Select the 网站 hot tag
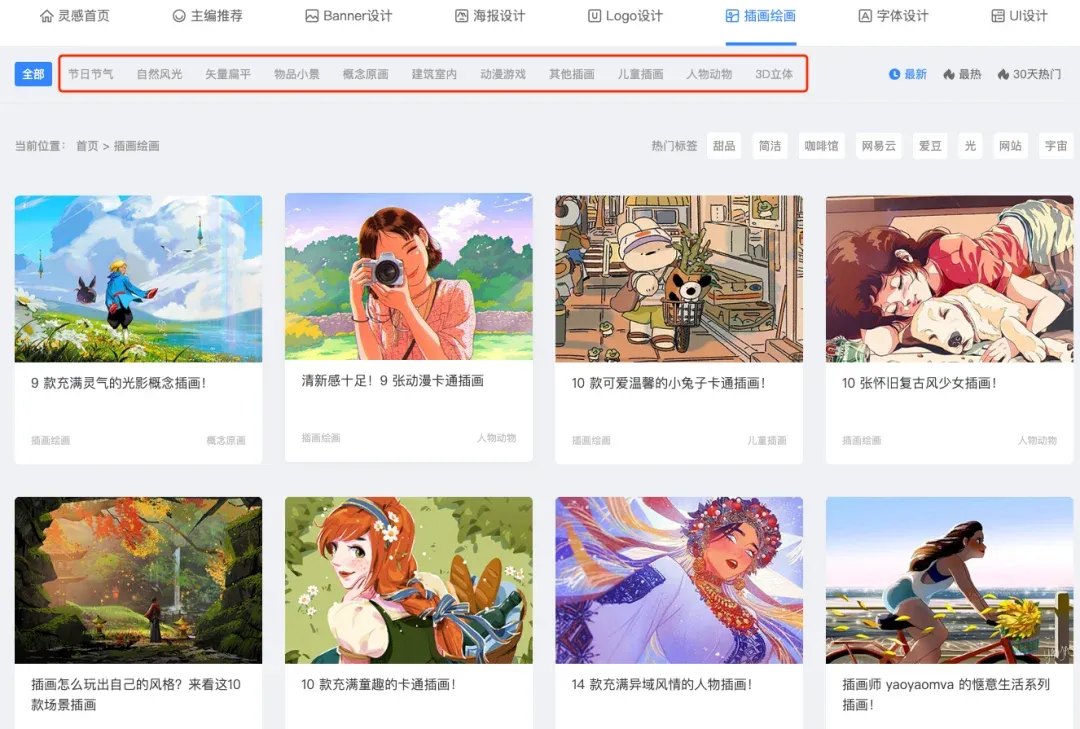1080x729 pixels. (x=1010, y=145)
